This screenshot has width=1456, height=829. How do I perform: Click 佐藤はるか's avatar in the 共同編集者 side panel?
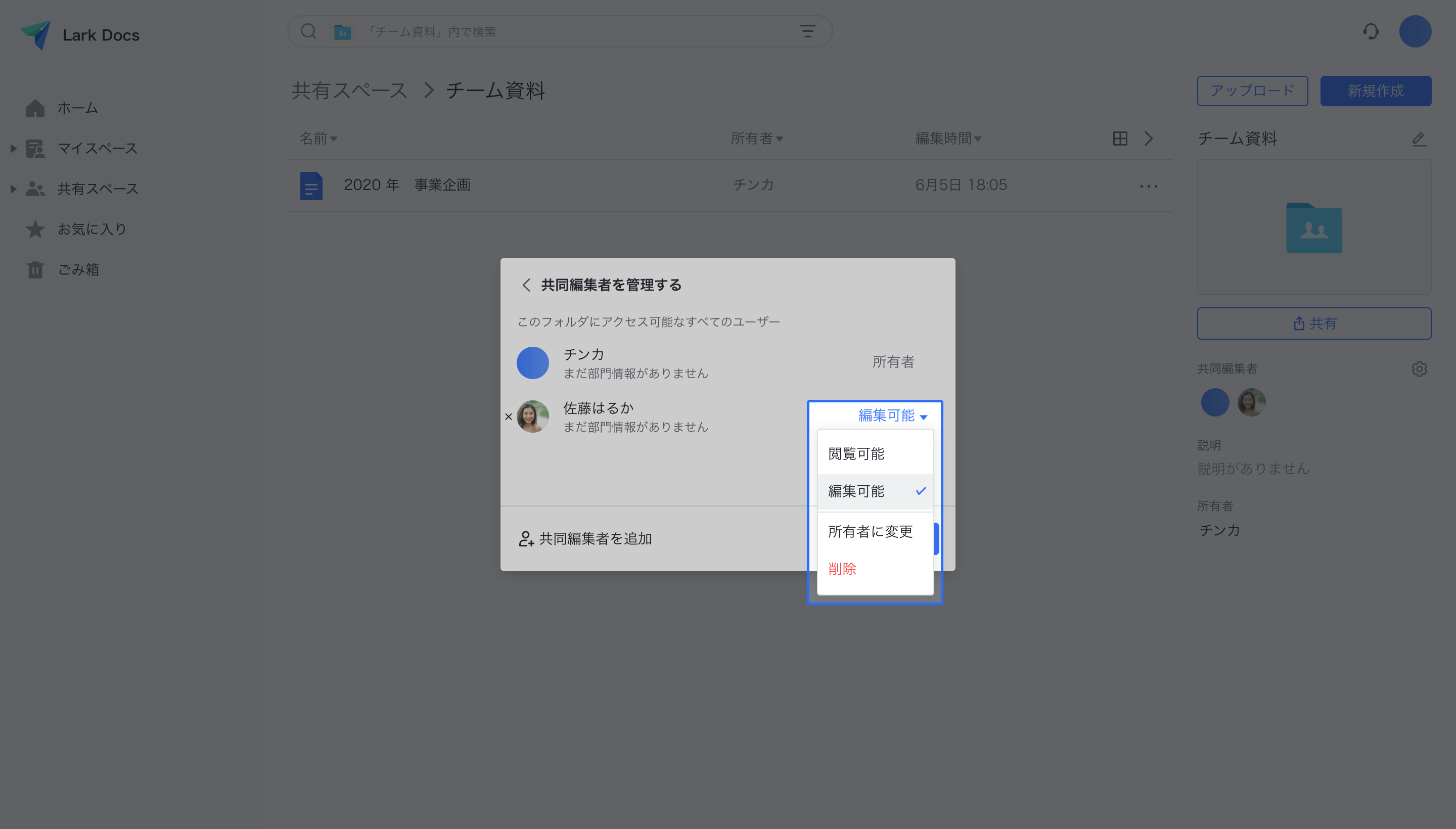point(1251,402)
